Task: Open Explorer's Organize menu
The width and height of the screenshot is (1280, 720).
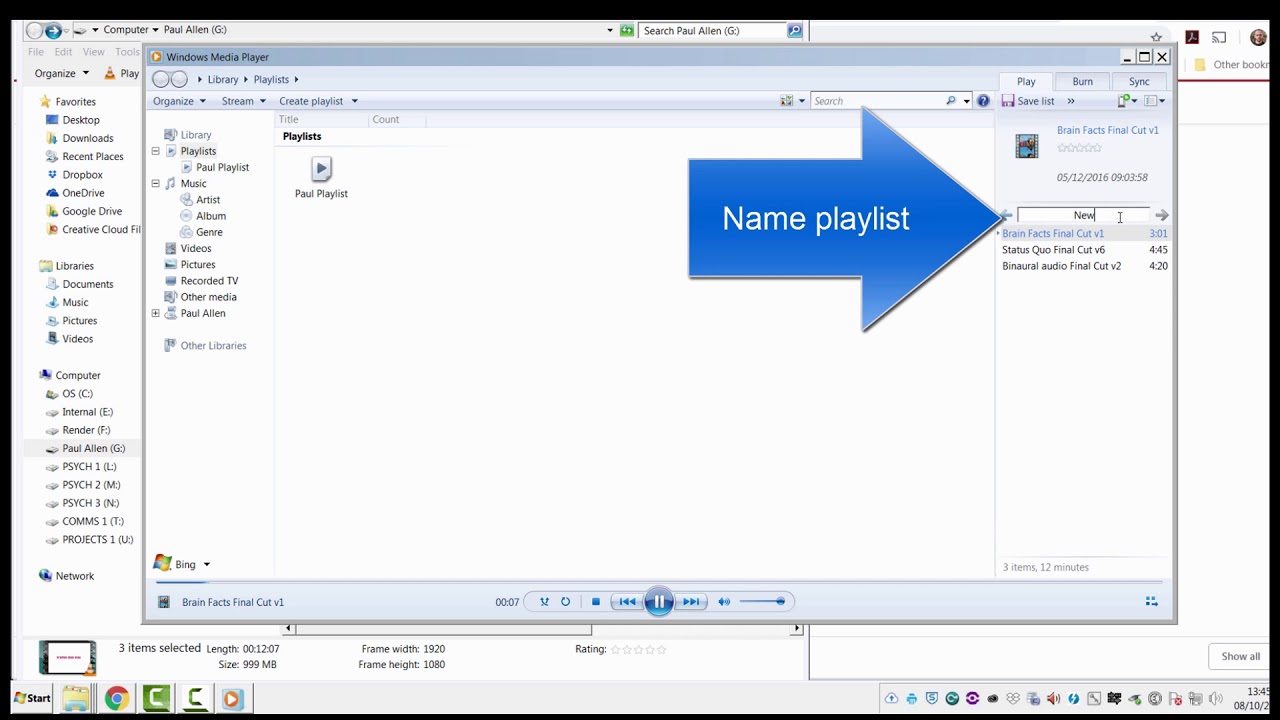Action: pos(61,73)
